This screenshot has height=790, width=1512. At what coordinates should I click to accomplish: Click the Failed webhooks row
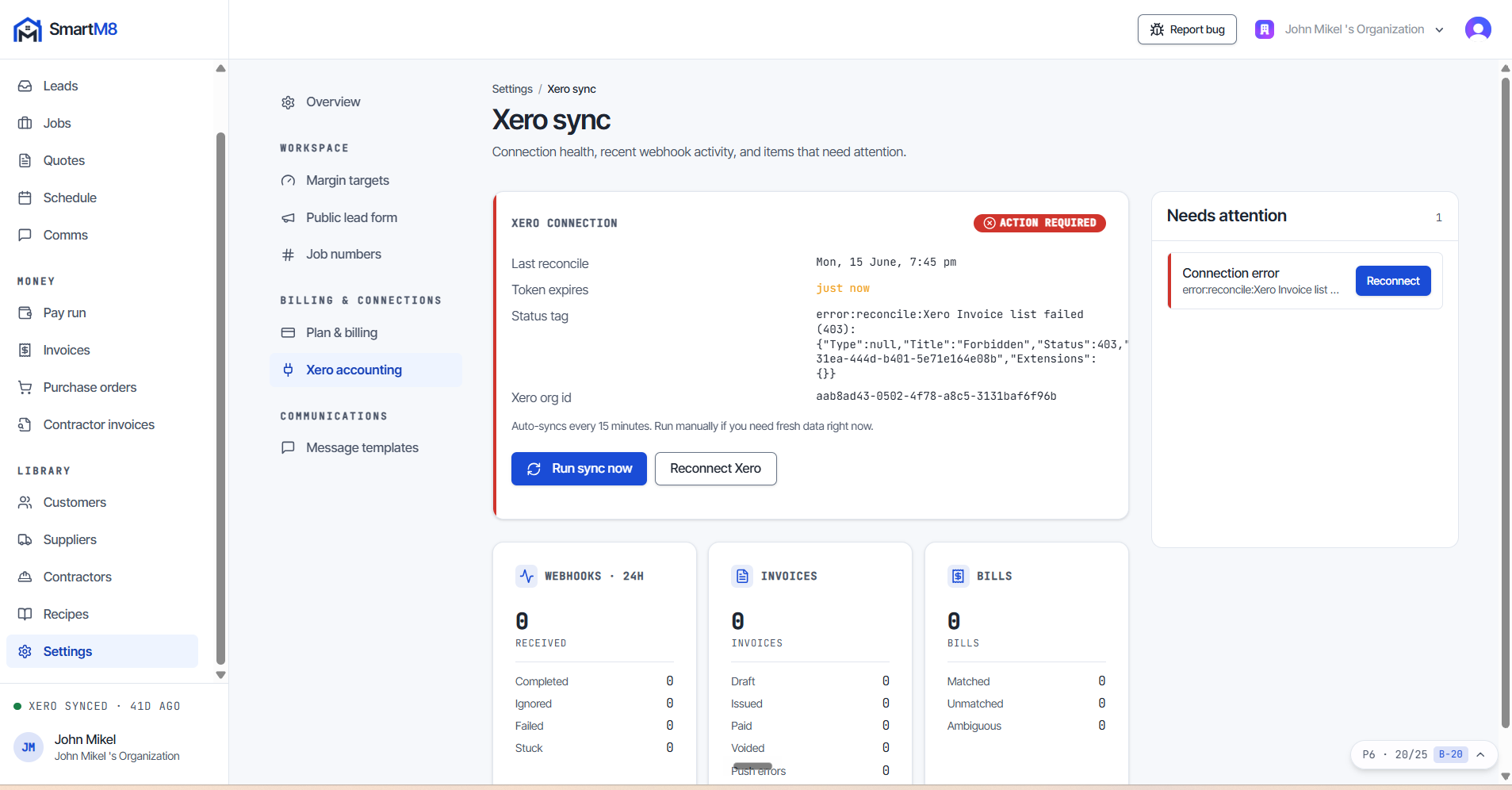[595, 726]
